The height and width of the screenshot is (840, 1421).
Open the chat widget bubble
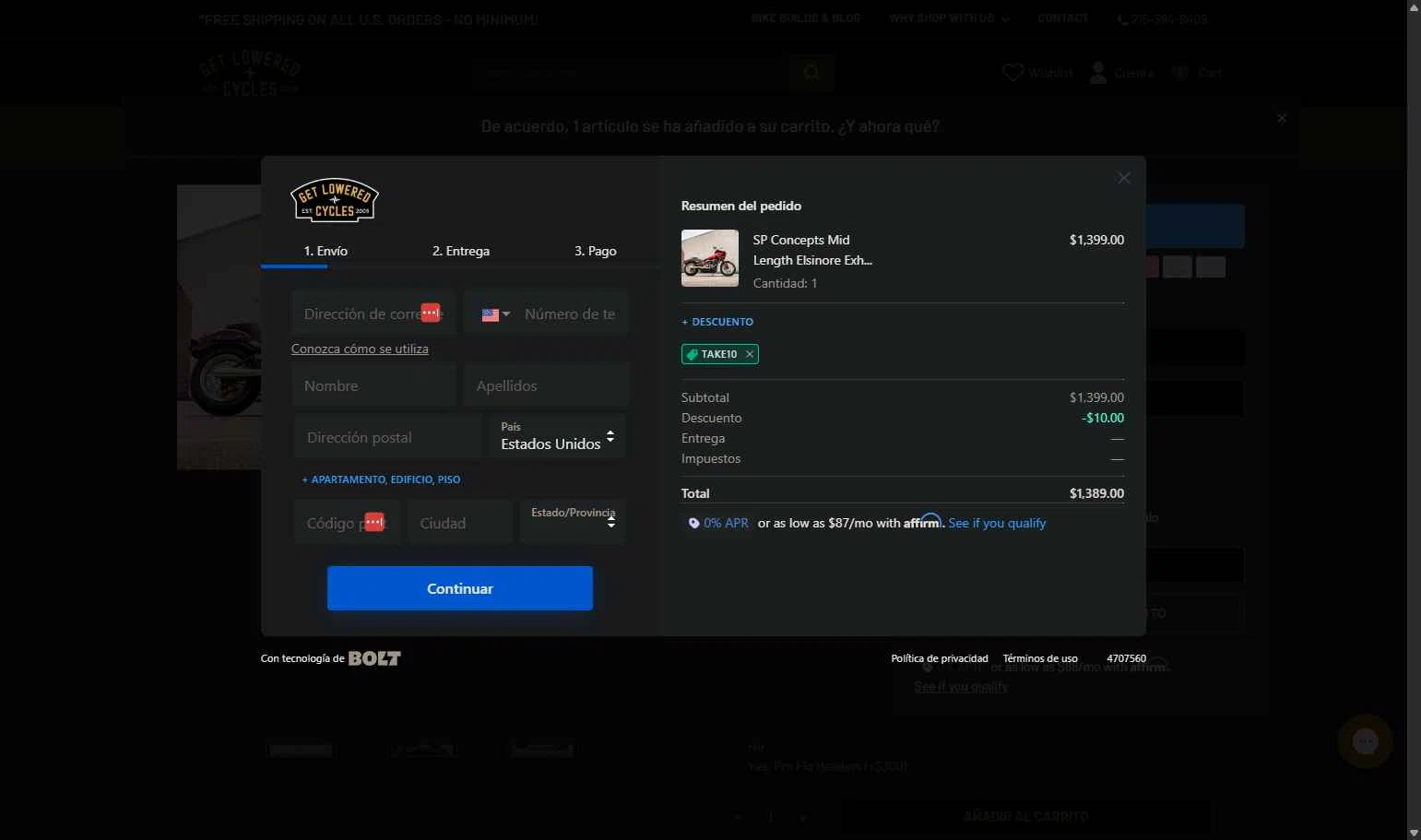1365,741
